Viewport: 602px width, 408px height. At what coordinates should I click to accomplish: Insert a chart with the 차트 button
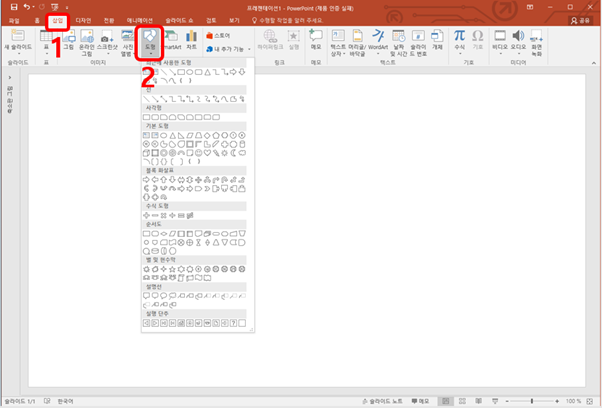191,40
